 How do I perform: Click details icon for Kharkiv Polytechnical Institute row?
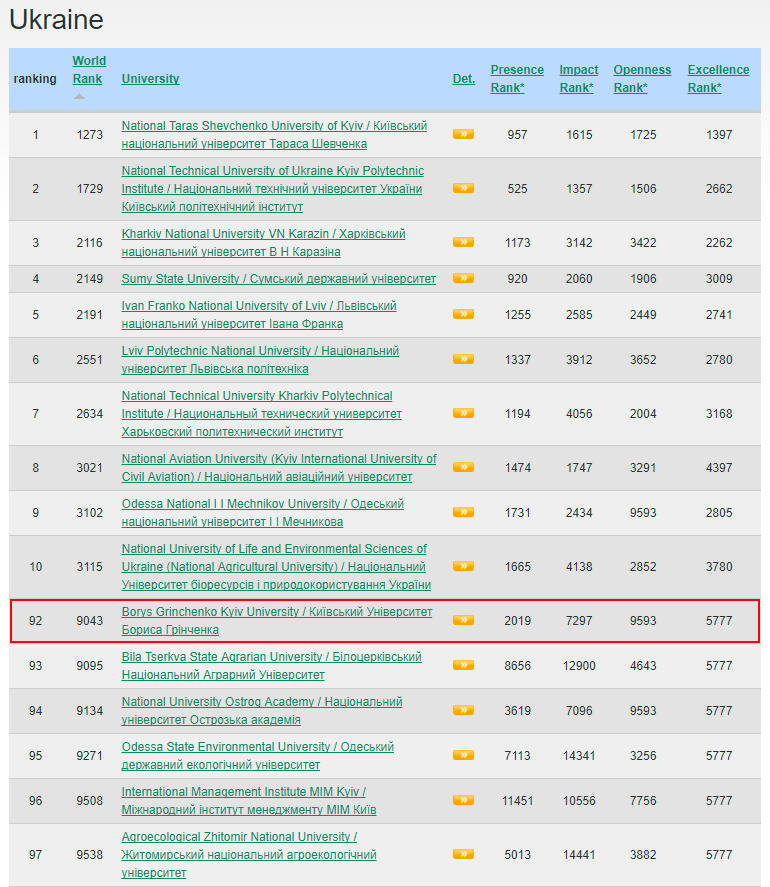463,414
